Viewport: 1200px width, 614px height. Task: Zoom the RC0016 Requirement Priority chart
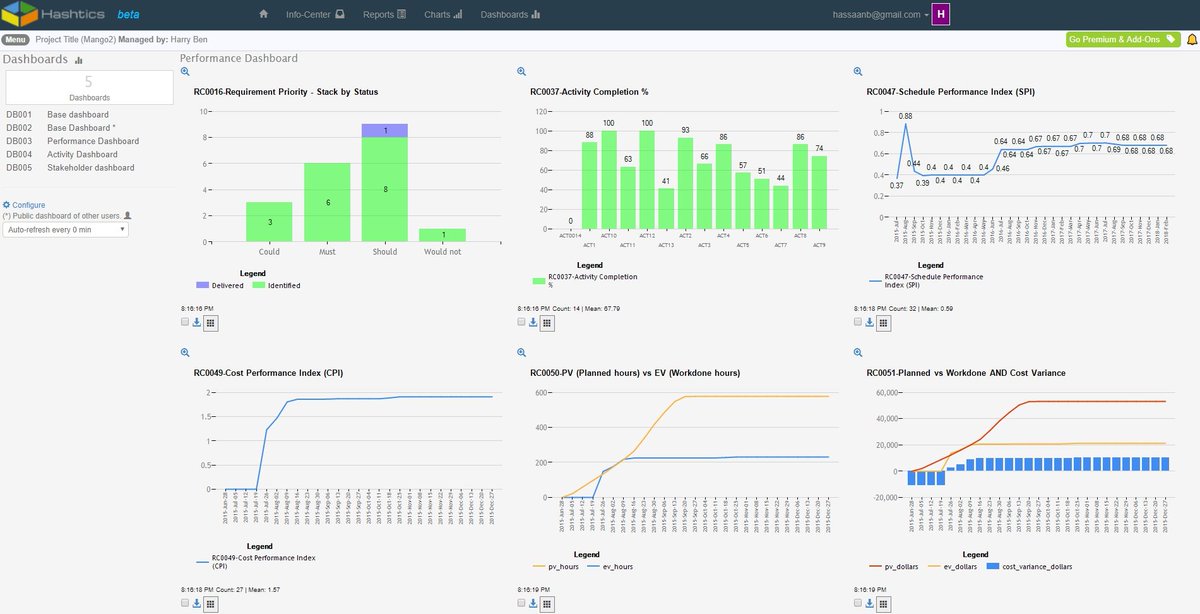(x=185, y=71)
